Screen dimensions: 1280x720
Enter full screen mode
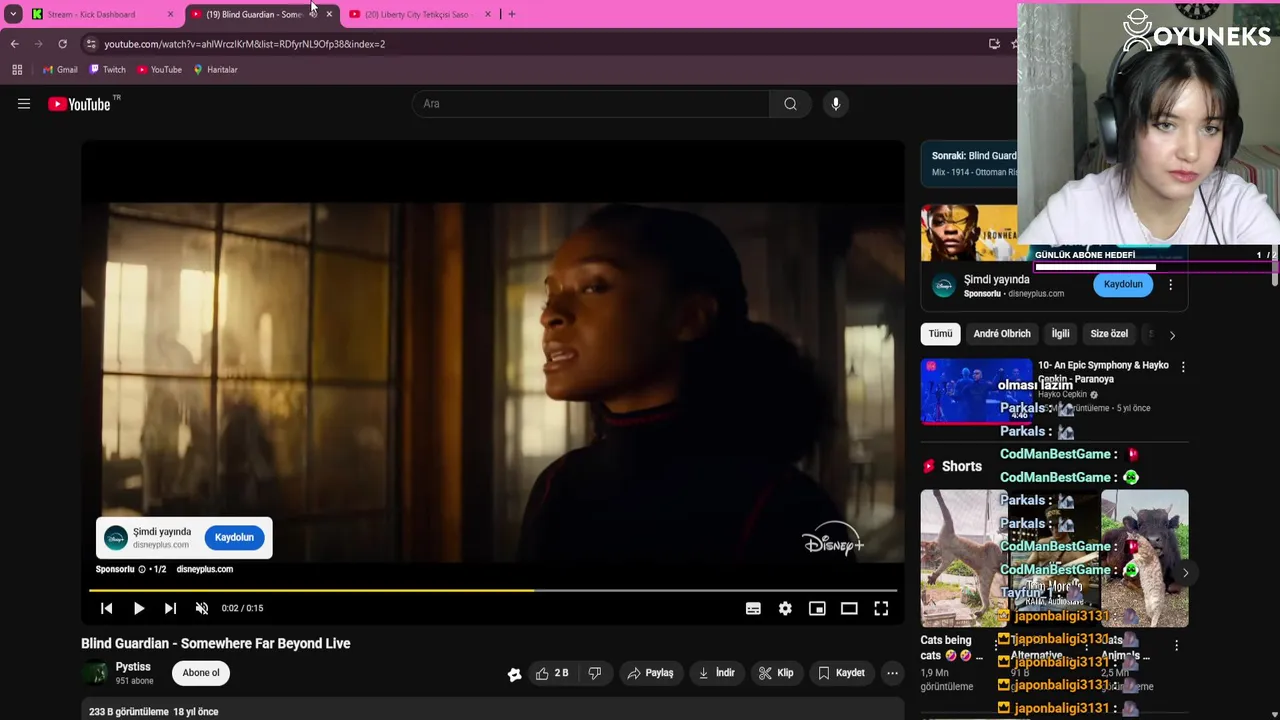(881, 608)
